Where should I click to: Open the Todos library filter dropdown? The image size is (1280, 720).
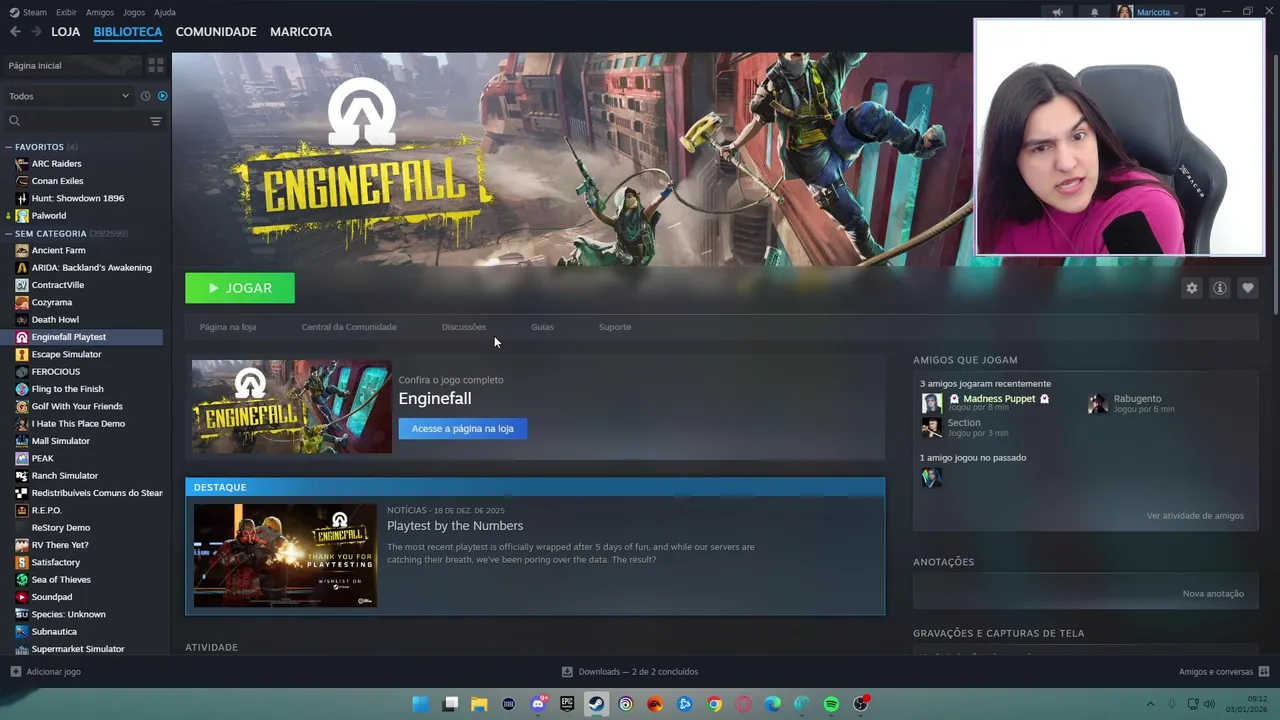click(x=69, y=96)
